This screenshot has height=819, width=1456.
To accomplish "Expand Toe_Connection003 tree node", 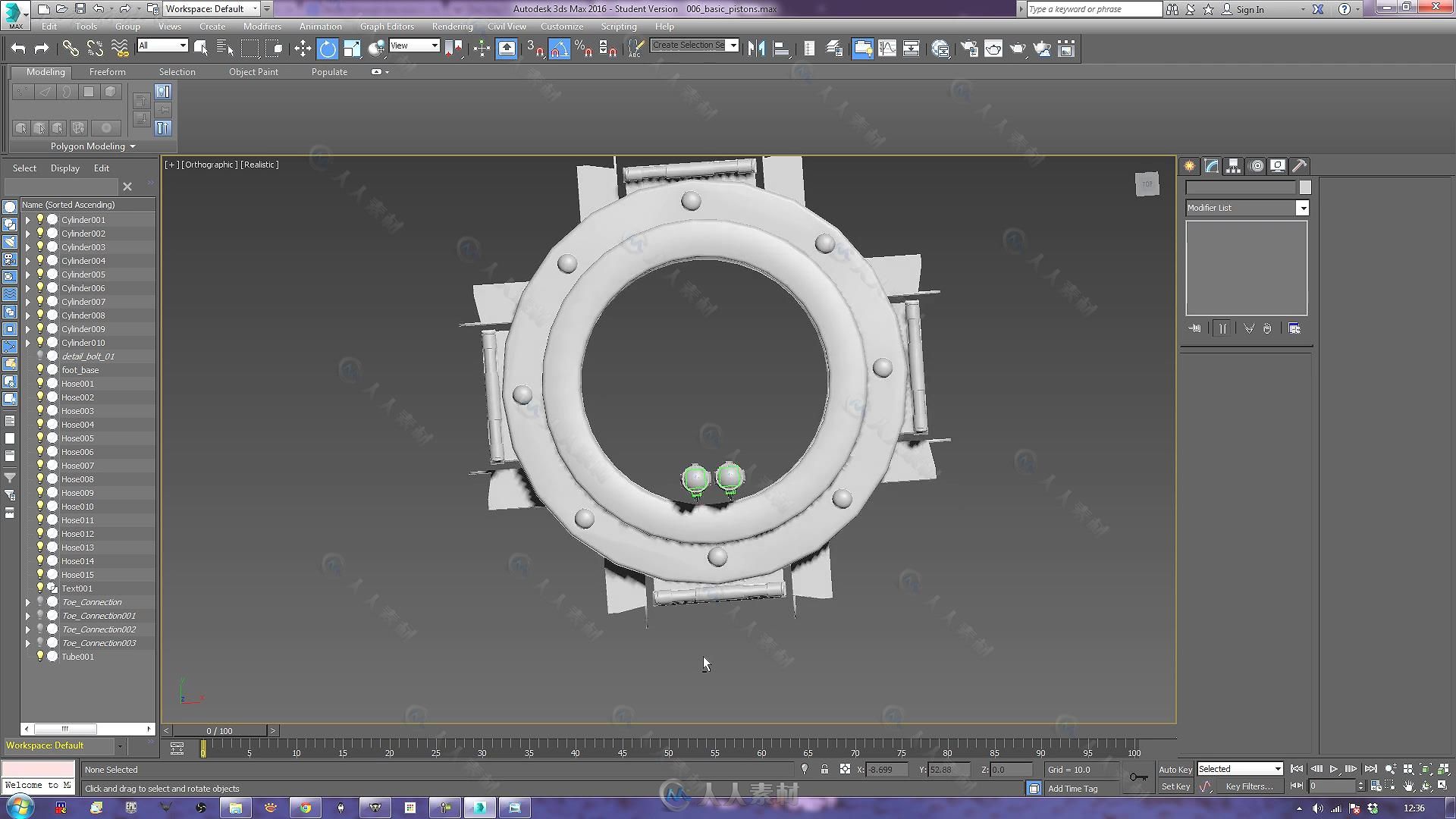I will (28, 643).
